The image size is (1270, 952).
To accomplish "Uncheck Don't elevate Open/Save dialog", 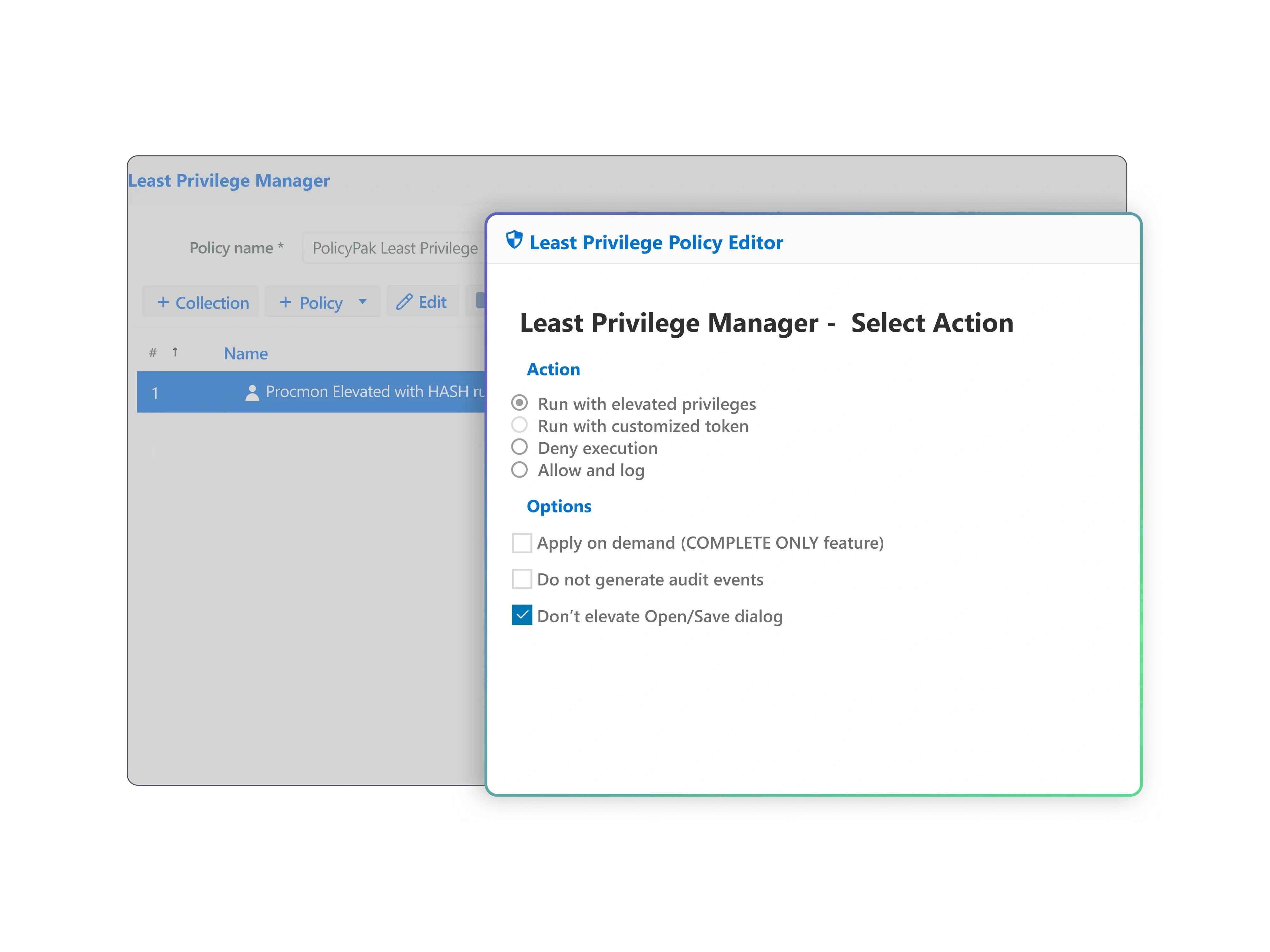I will (522, 615).
